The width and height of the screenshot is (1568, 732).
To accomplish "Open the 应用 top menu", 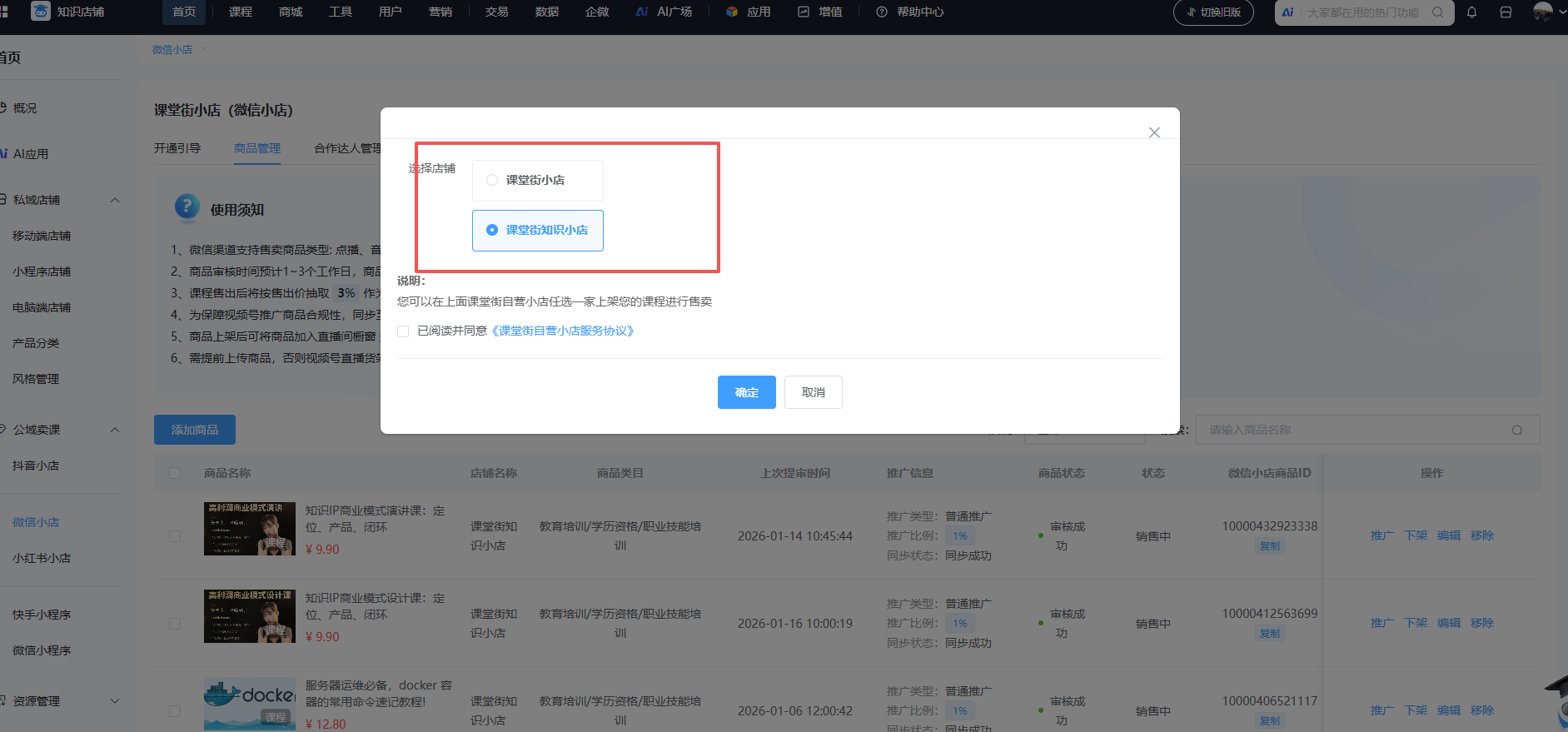I will click(x=749, y=12).
